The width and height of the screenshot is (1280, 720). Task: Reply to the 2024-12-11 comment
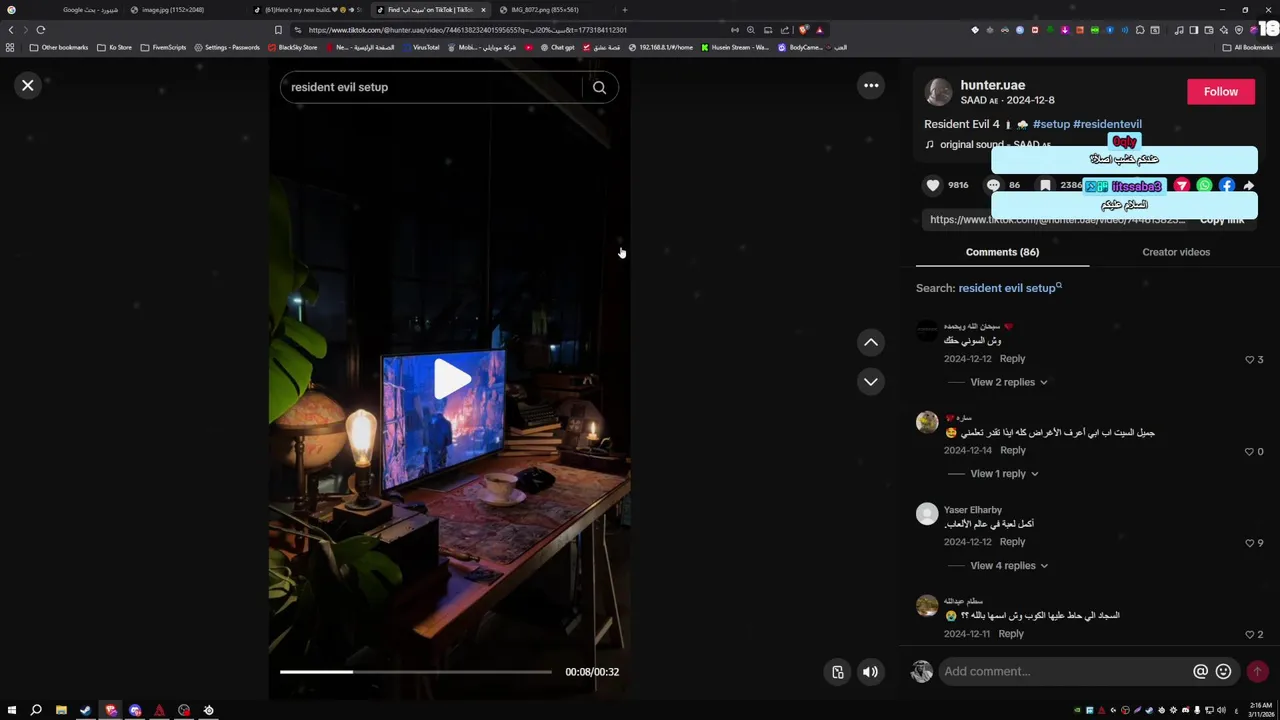pyautogui.click(x=1011, y=634)
